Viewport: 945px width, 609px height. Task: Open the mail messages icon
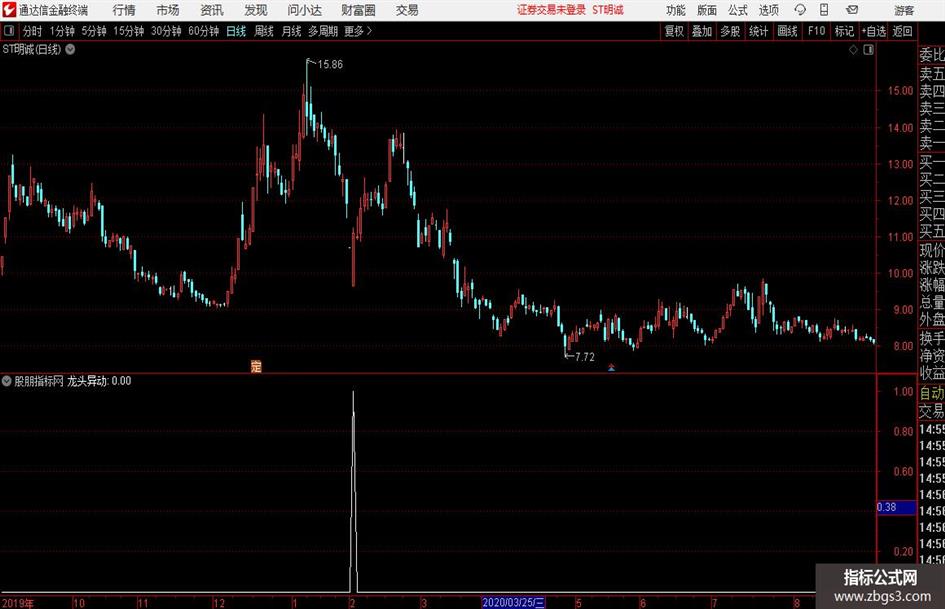[x=852, y=10]
